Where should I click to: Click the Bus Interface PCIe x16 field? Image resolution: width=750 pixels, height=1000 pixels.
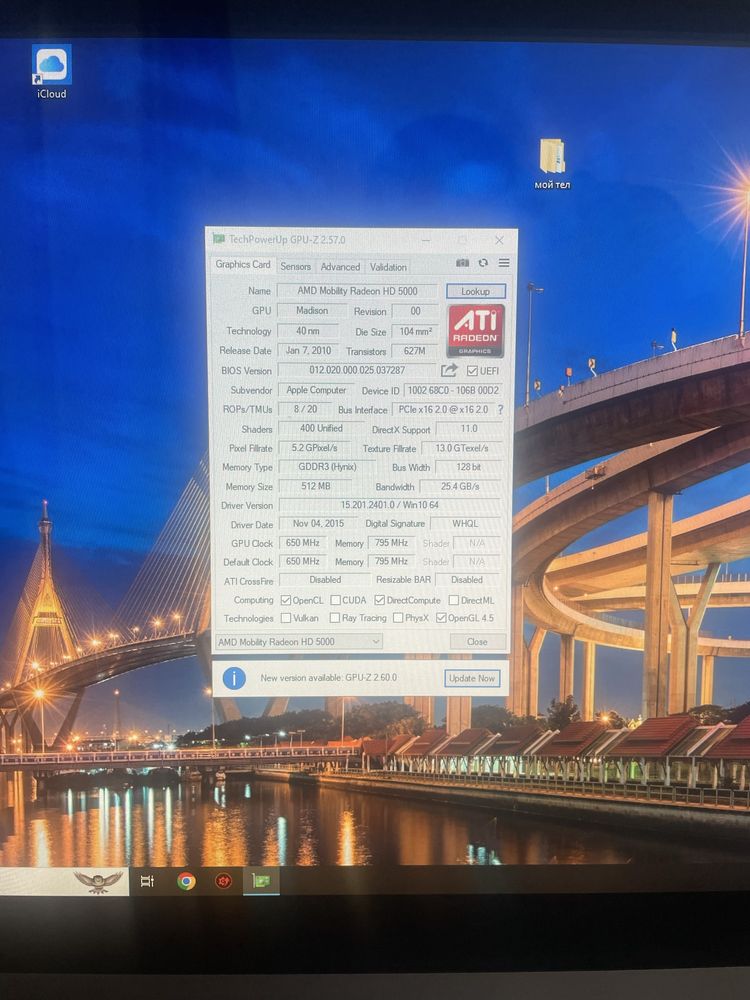[444, 409]
